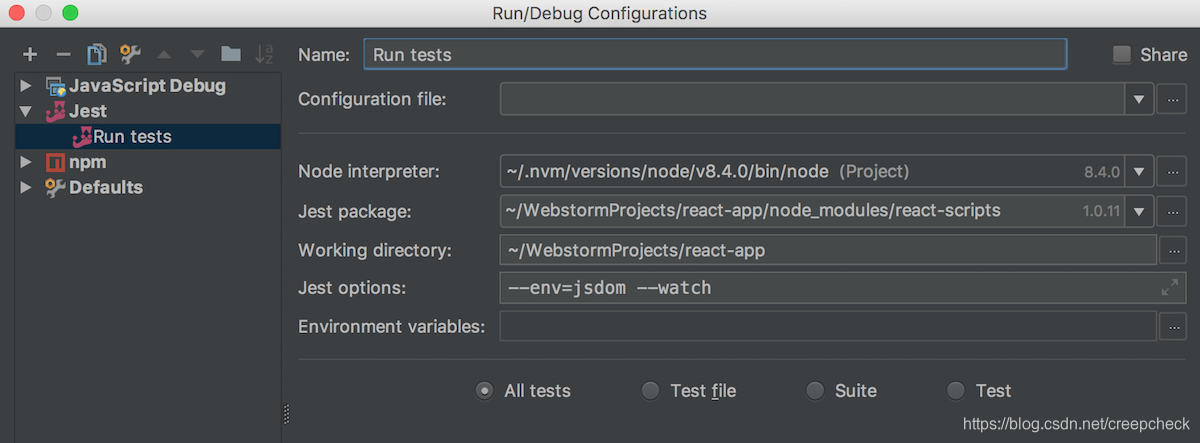Click the Working directory input field
Screen dimensions: 1200x443
tap(826, 250)
